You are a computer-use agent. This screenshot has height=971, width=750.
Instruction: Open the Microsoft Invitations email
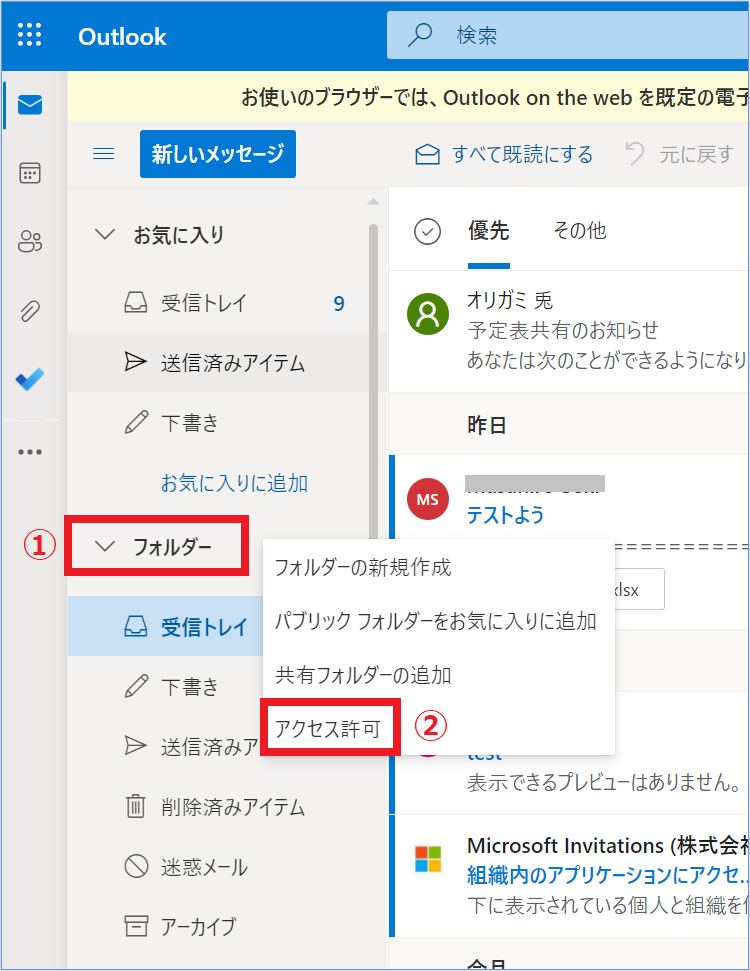coord(569,876)
